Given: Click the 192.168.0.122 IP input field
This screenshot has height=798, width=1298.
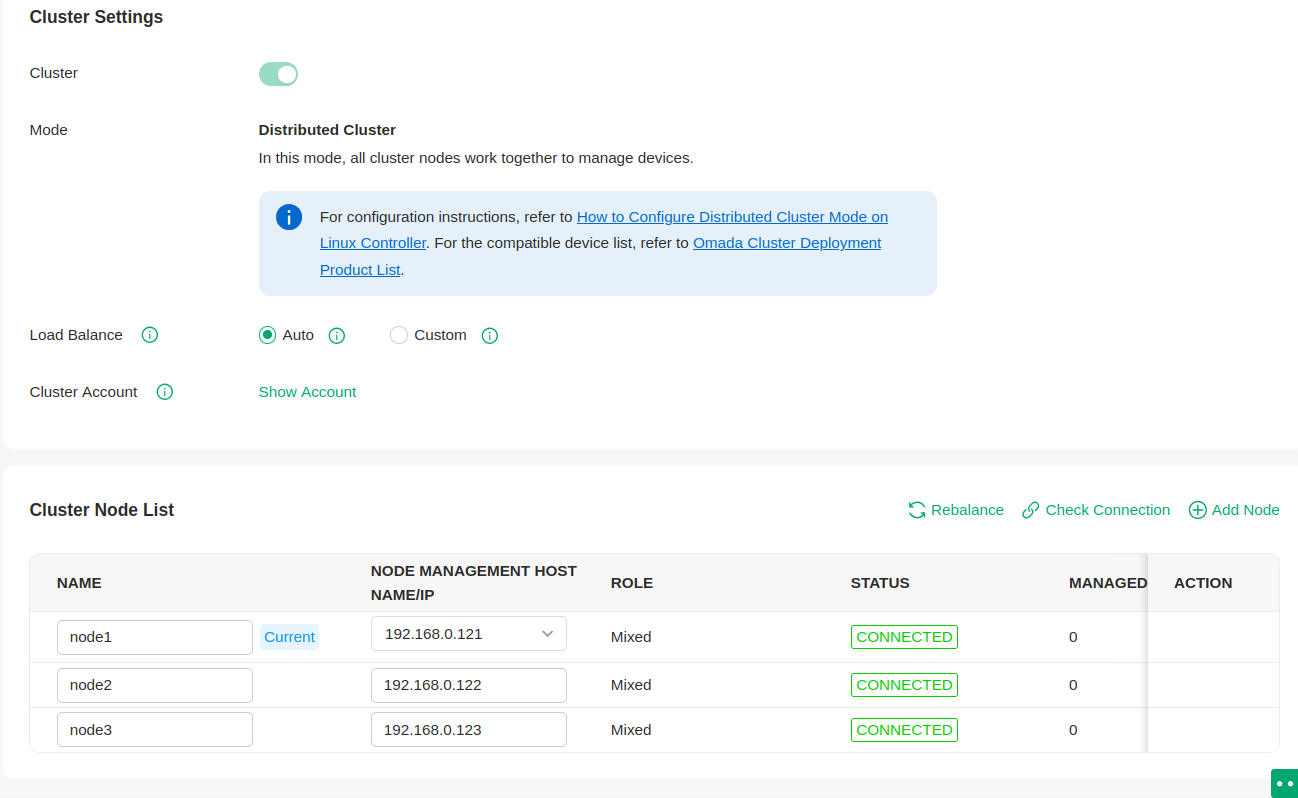Looking at the screenshot, I should coord(469,685).
